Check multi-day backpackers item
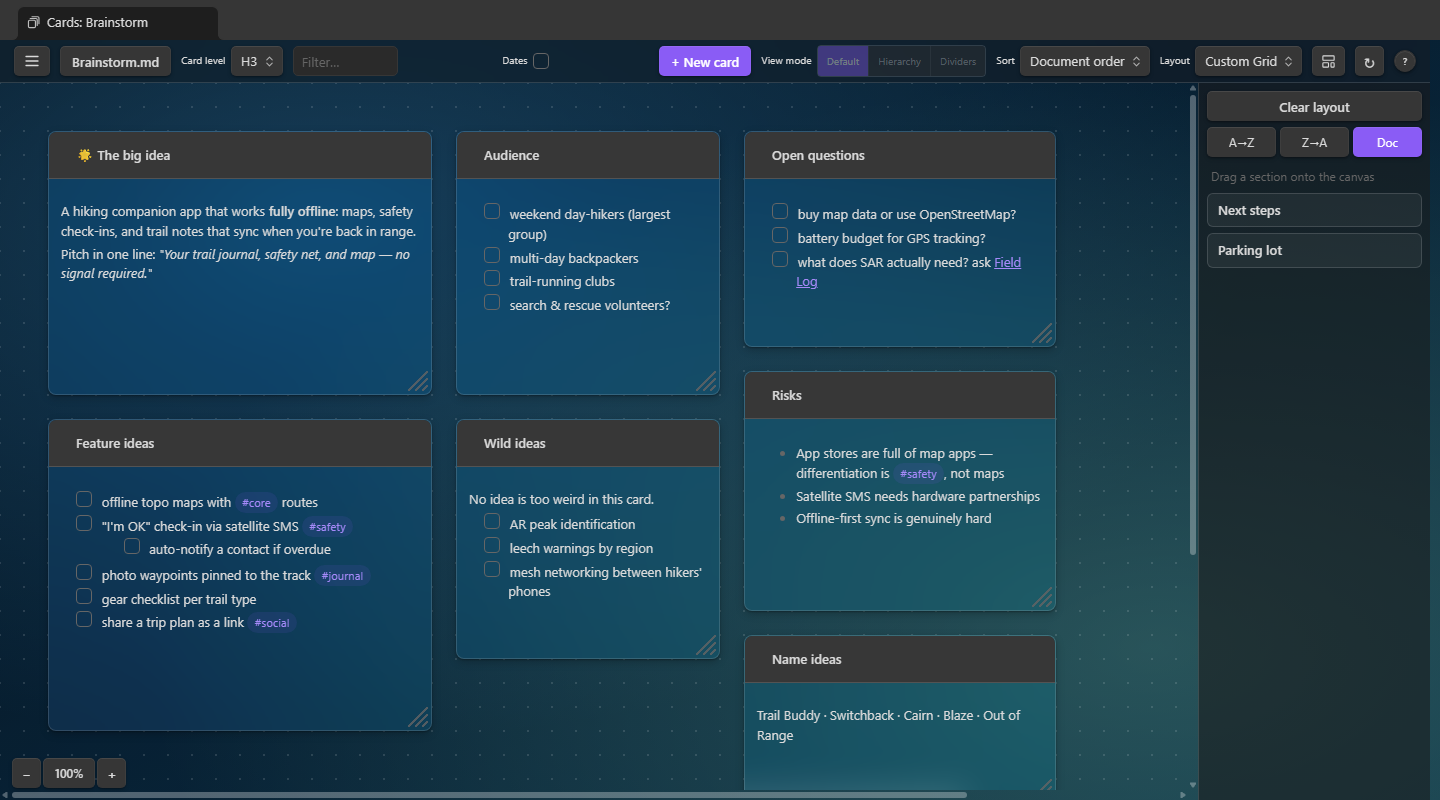The image size is (1440, 800). tap(492, 255)
